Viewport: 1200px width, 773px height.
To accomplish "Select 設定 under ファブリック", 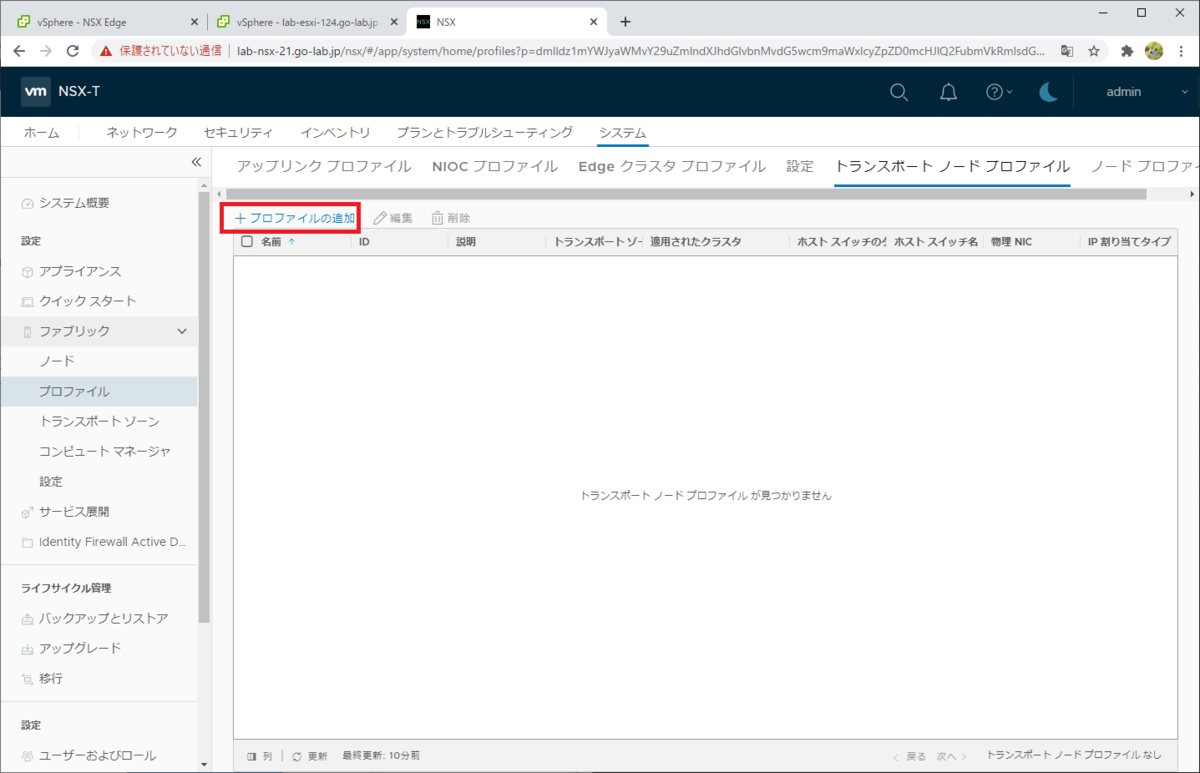I will click(x=51, y=481).
